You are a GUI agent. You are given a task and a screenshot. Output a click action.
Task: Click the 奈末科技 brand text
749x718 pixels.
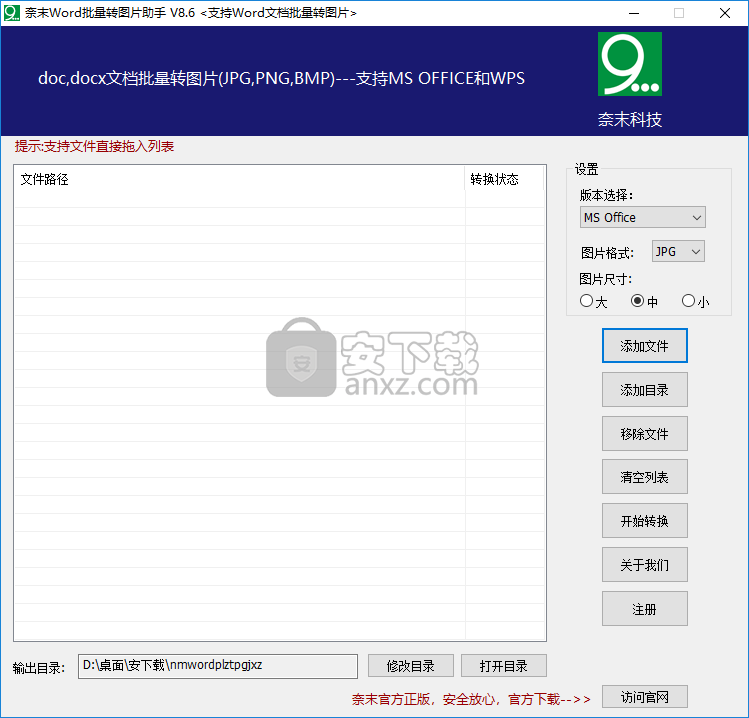(x=630, y=119)
